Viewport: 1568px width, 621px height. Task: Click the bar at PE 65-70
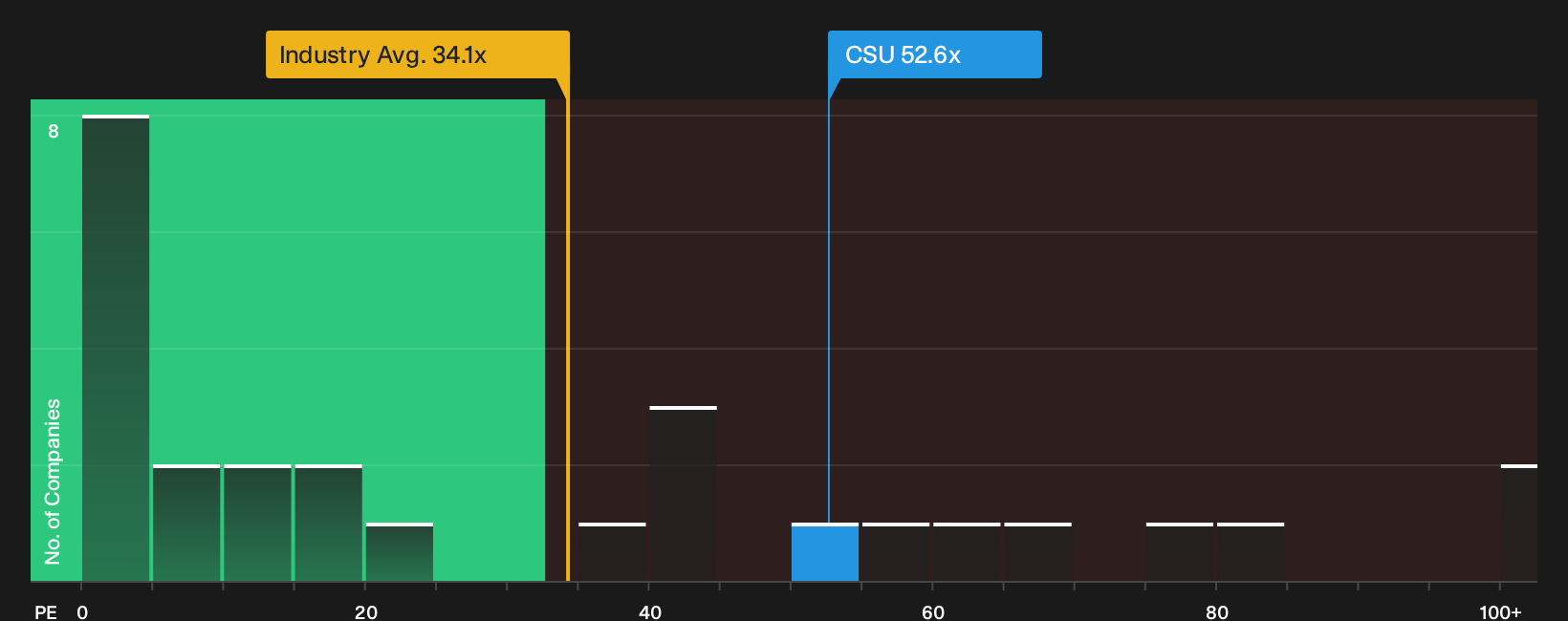pyautogui.click(x=1038, y=552)
